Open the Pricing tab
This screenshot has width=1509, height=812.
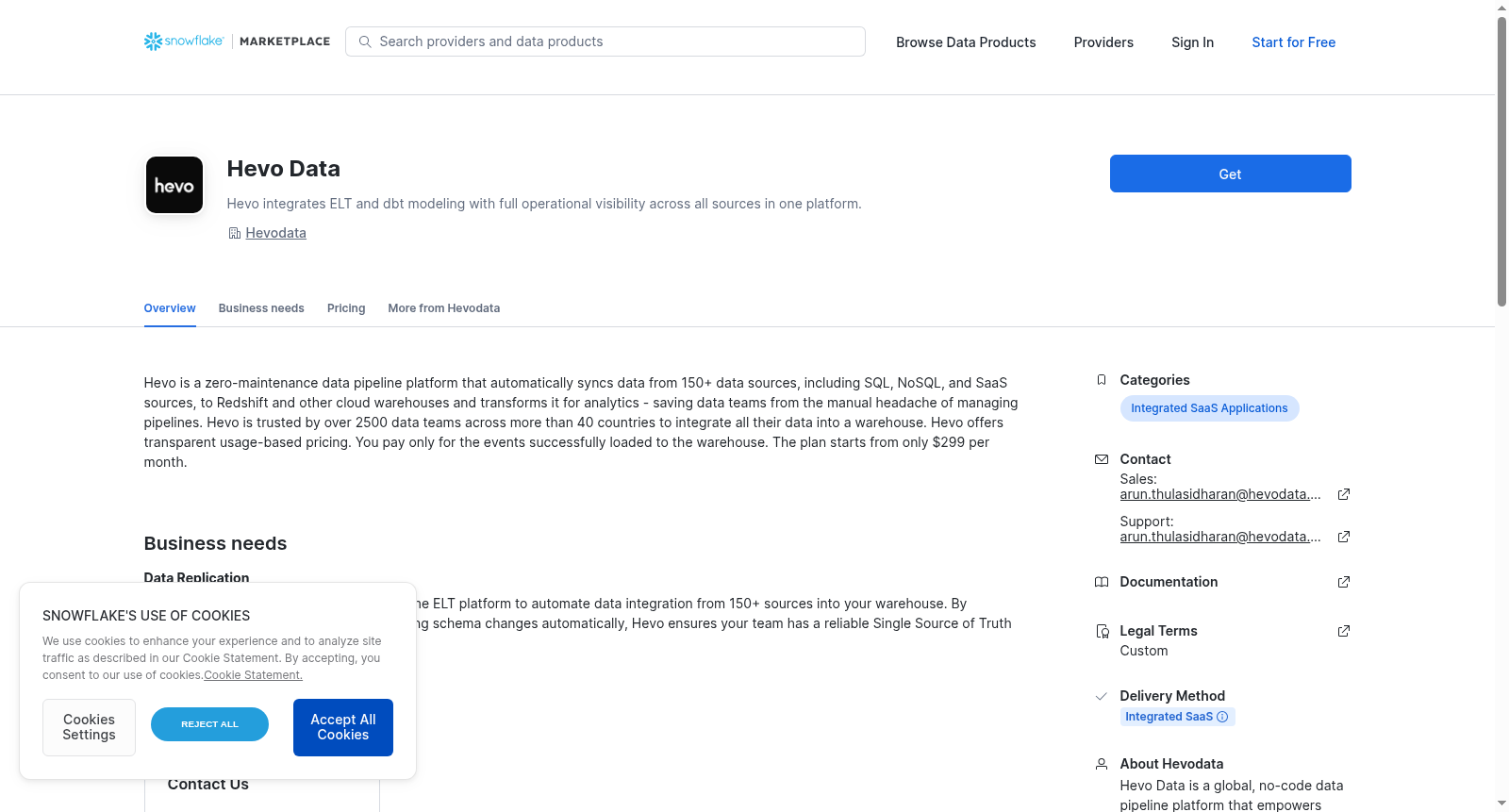346,308
